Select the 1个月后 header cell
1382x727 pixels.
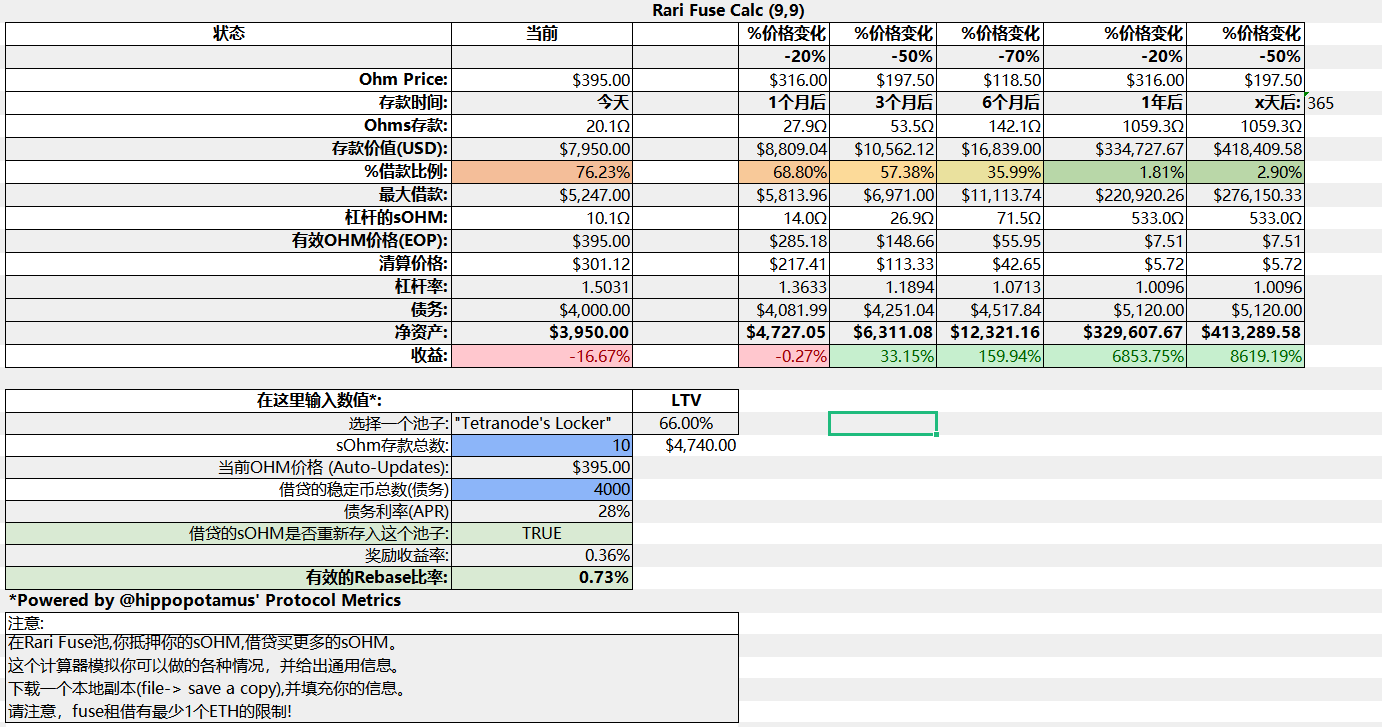tap(783, 102)
